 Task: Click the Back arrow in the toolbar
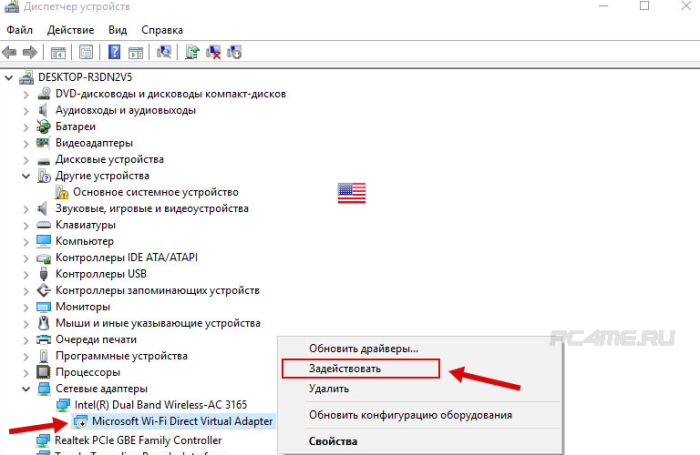tap(9, 53)
